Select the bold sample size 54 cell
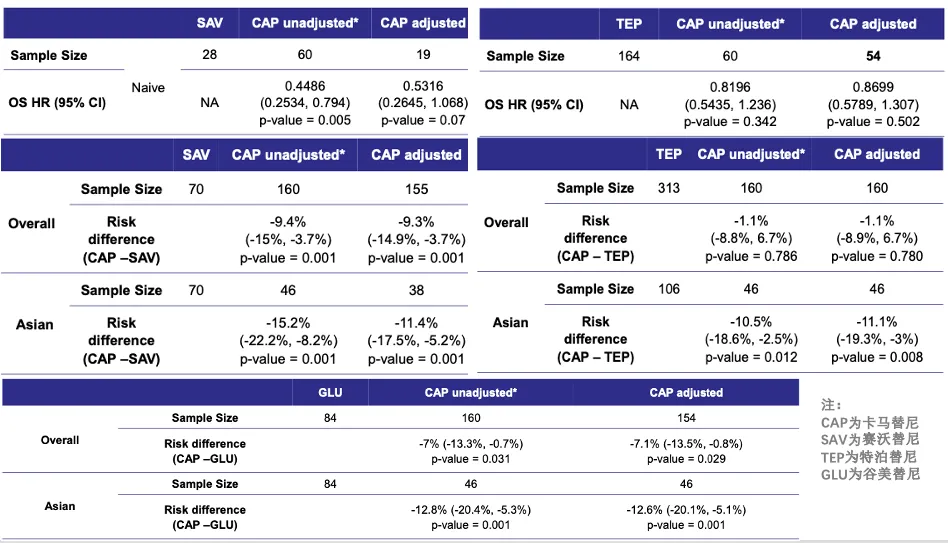Image resolution: width=948 pixels, height=543 pixels. point(872,55)
